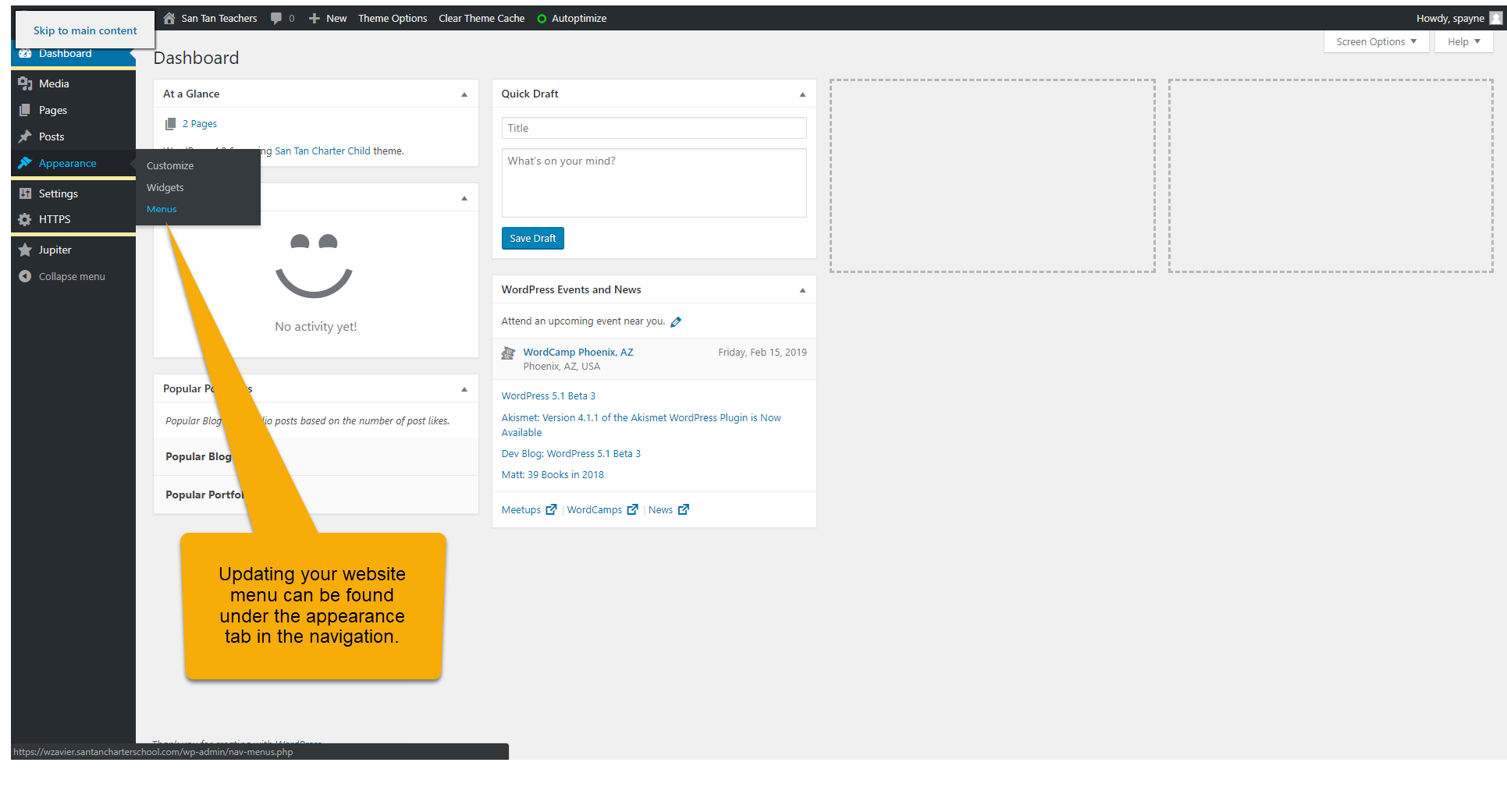Open Customize in Appearance submenu
Image resolution: width=1507 pixels, height=812 pixels.
click(170, 165)
